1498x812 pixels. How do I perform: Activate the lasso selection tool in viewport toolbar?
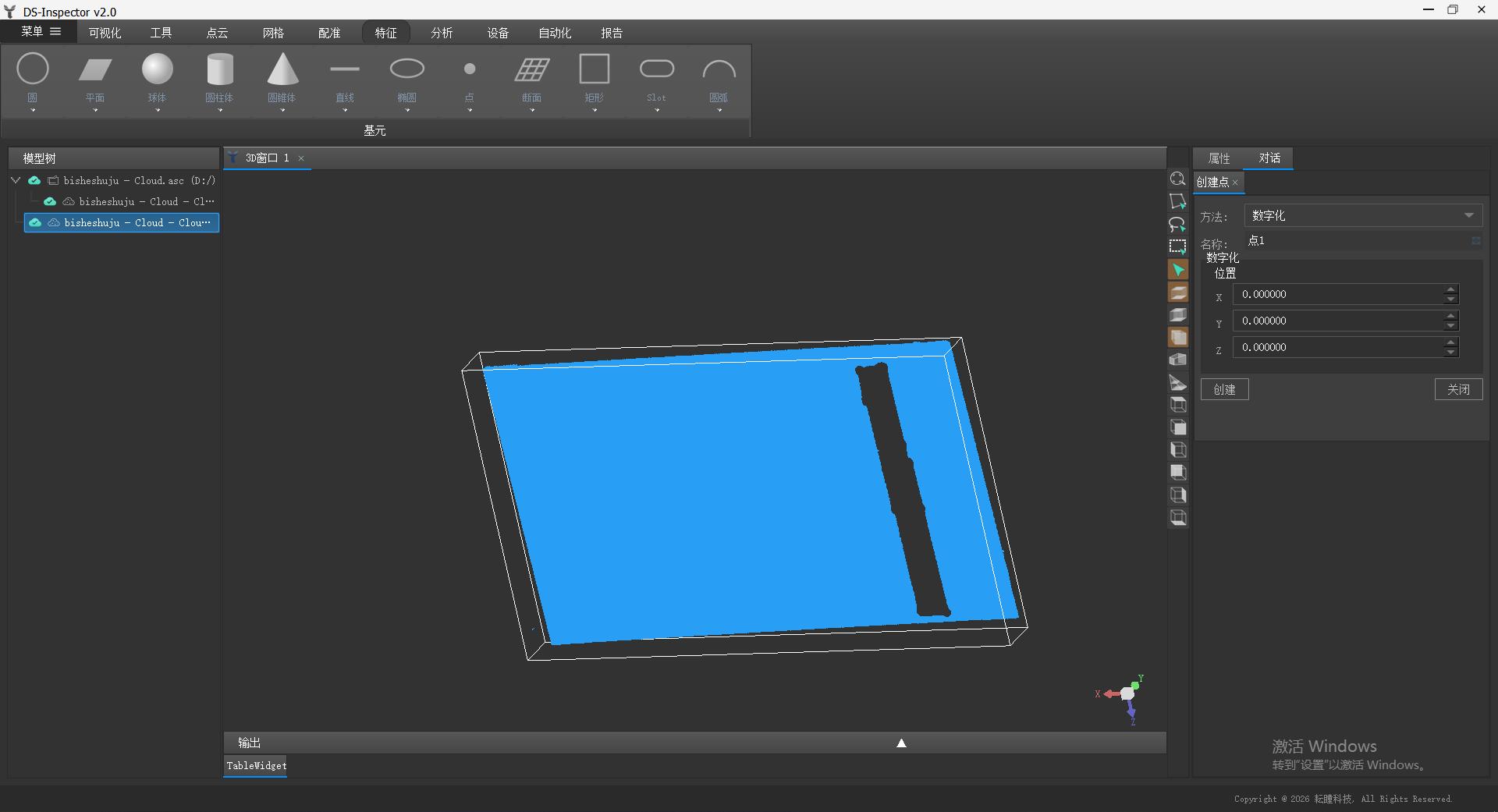[x=1178, y=225]
